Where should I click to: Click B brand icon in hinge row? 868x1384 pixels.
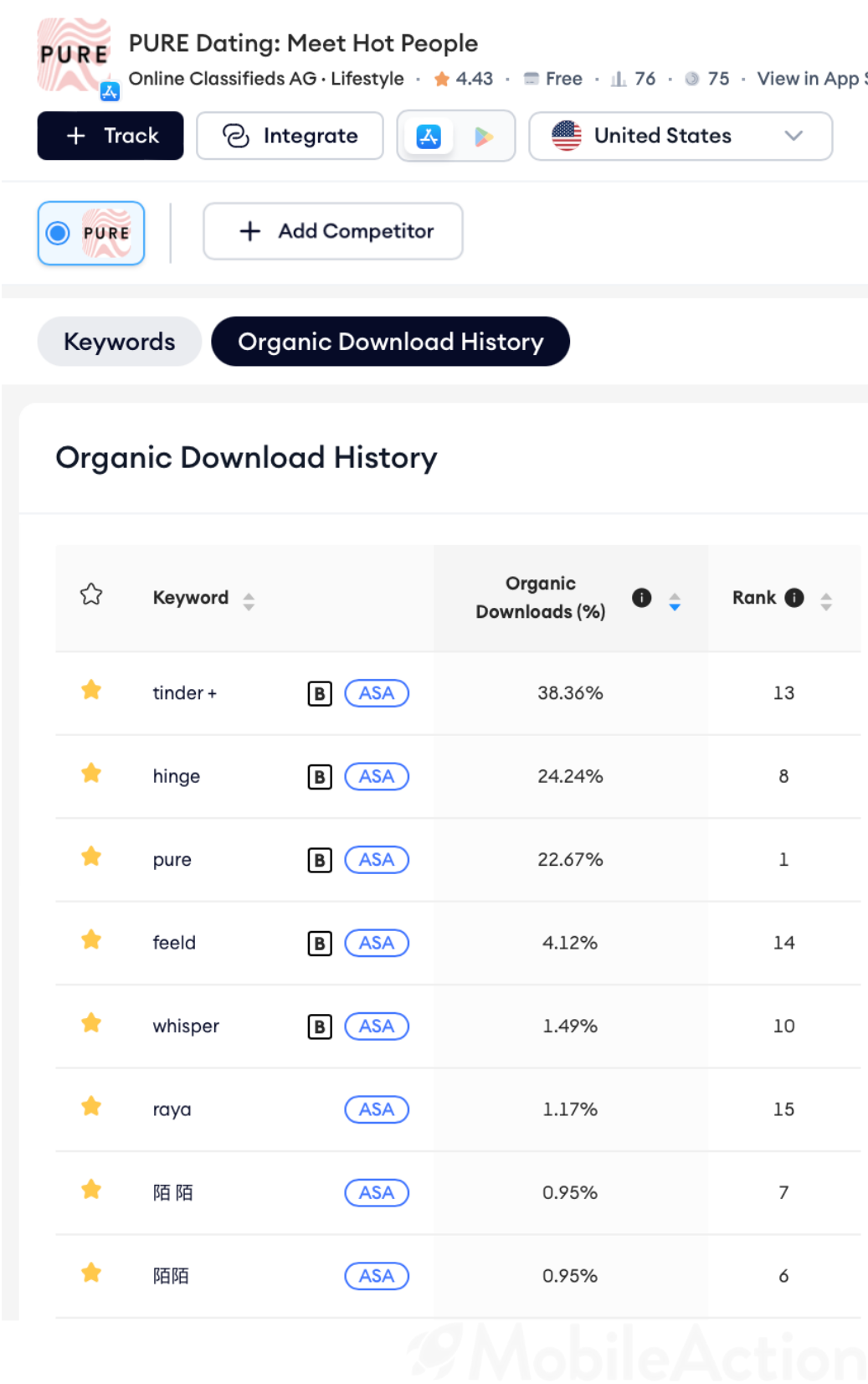[320, 777]
